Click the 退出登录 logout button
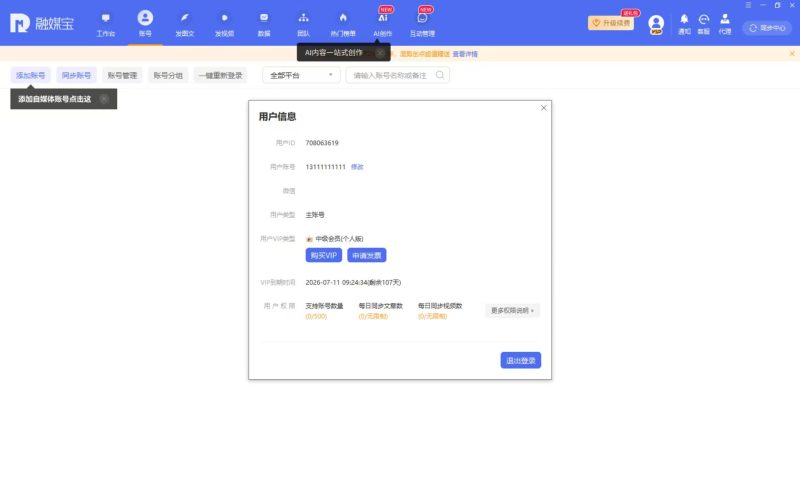 point(520,361)
